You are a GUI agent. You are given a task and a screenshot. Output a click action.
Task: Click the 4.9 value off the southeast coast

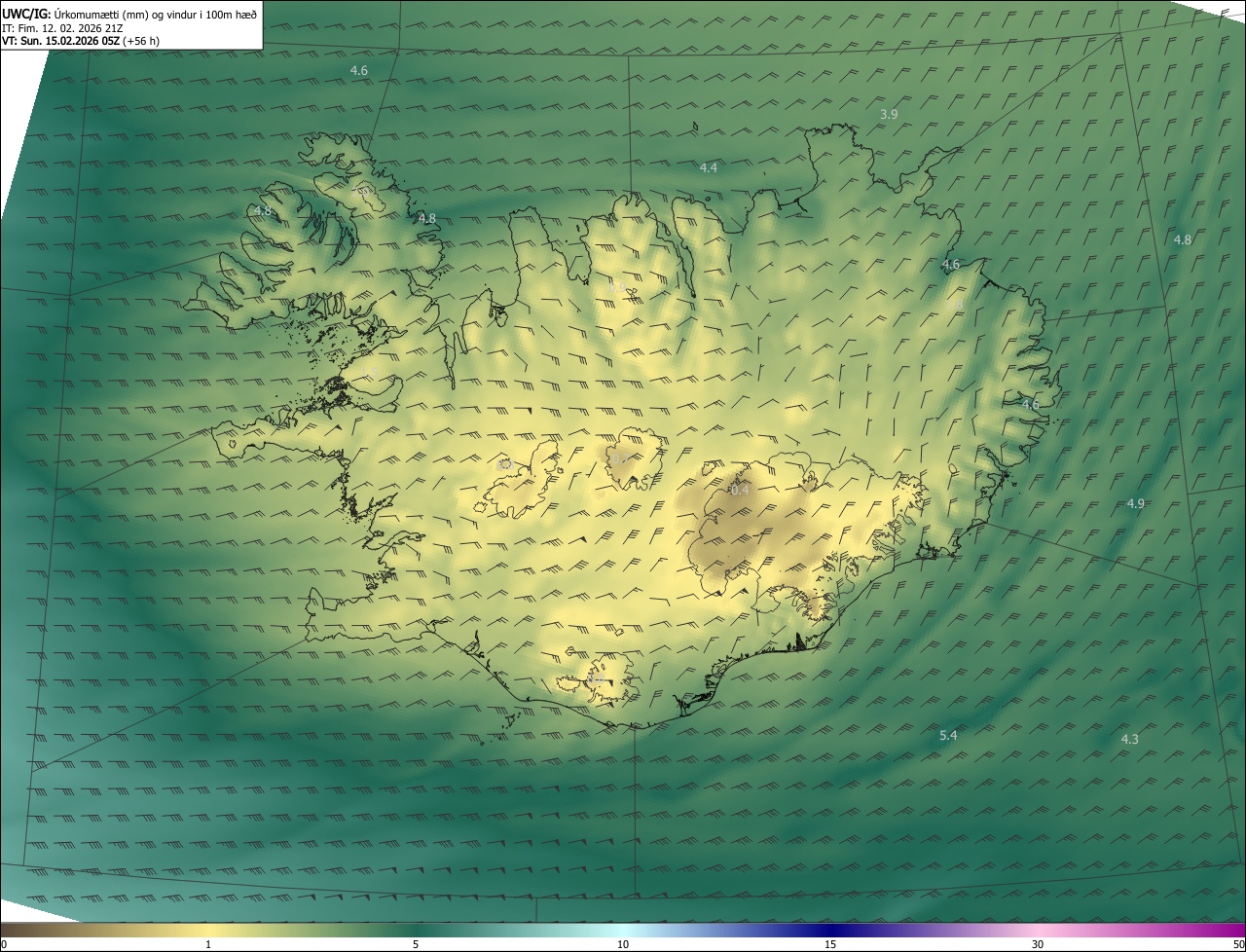coord(1136,504)
